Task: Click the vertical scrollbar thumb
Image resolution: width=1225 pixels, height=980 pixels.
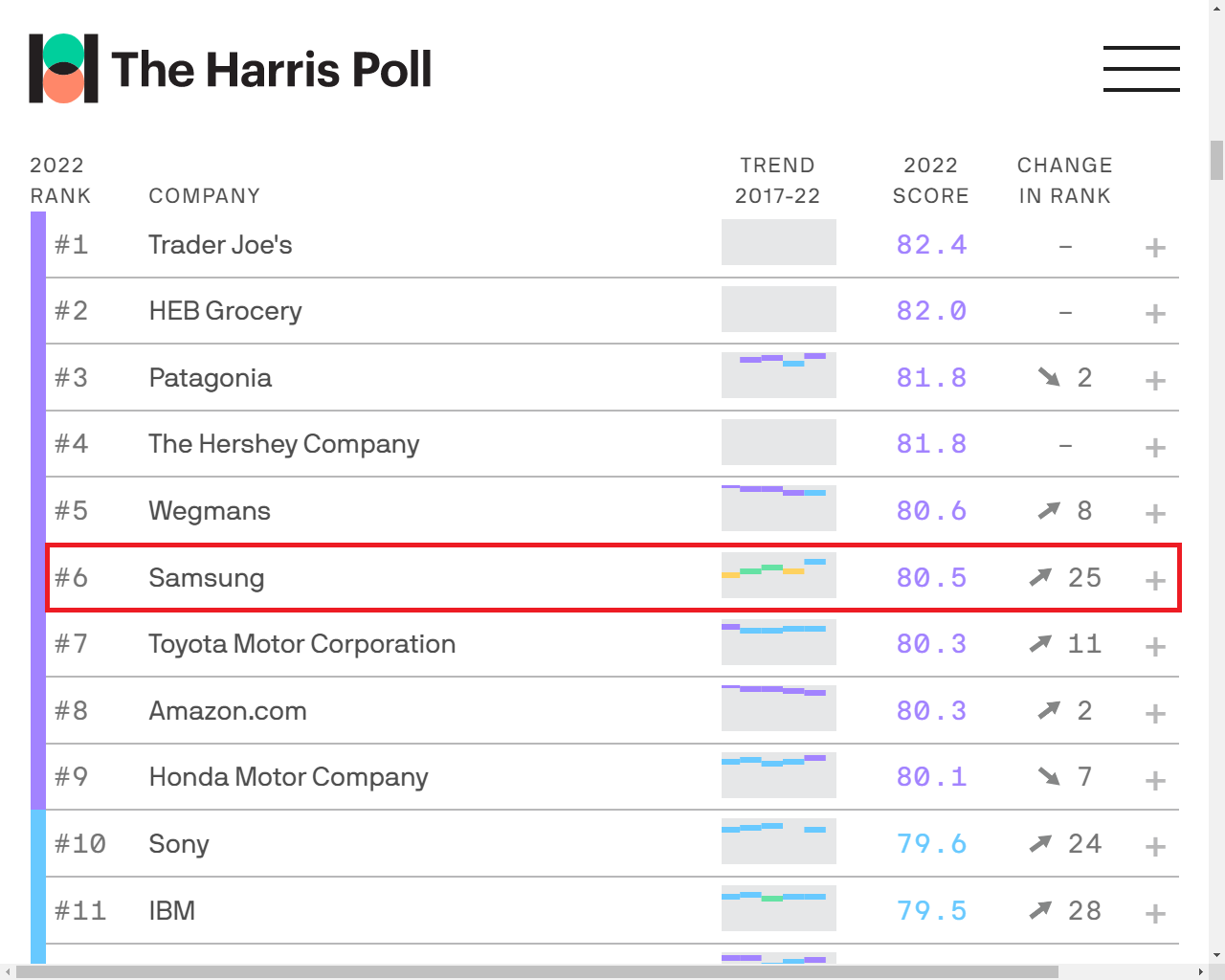Action: pos(1216,160)
